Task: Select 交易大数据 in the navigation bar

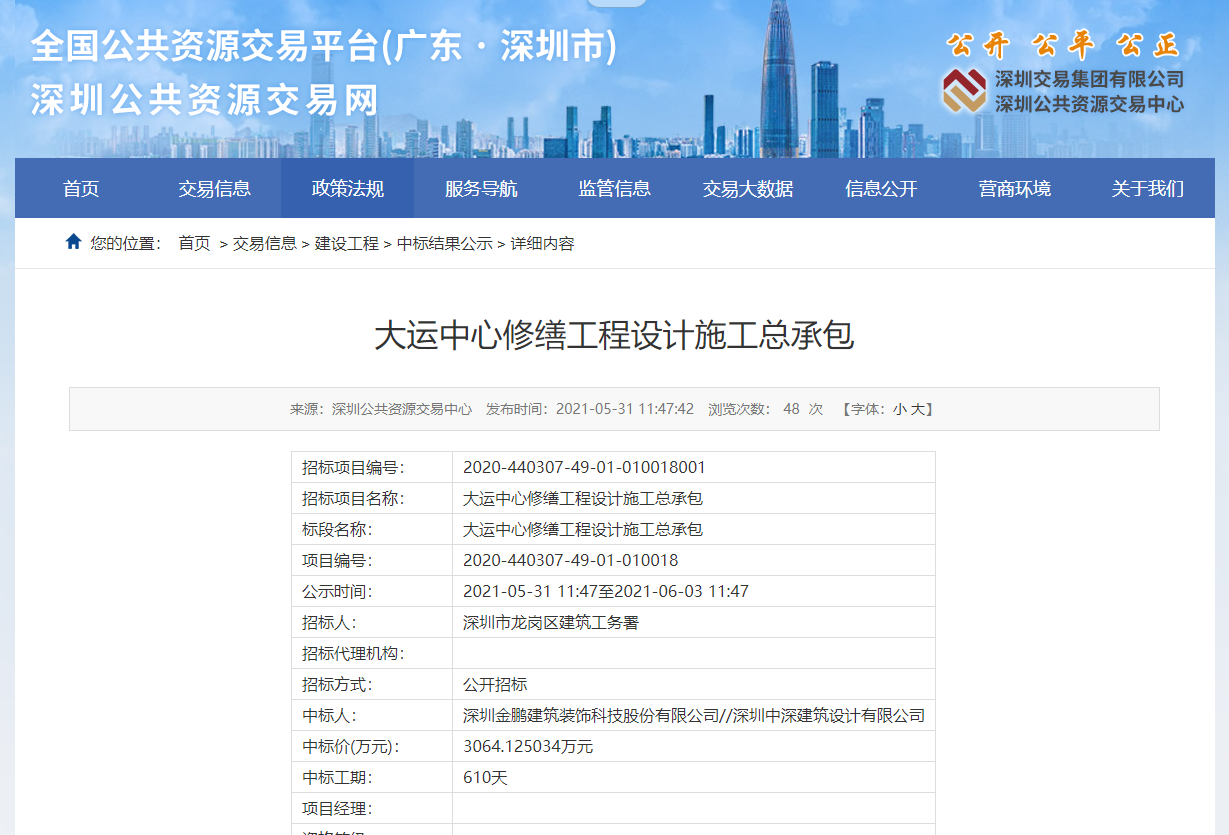Action: 748,188
